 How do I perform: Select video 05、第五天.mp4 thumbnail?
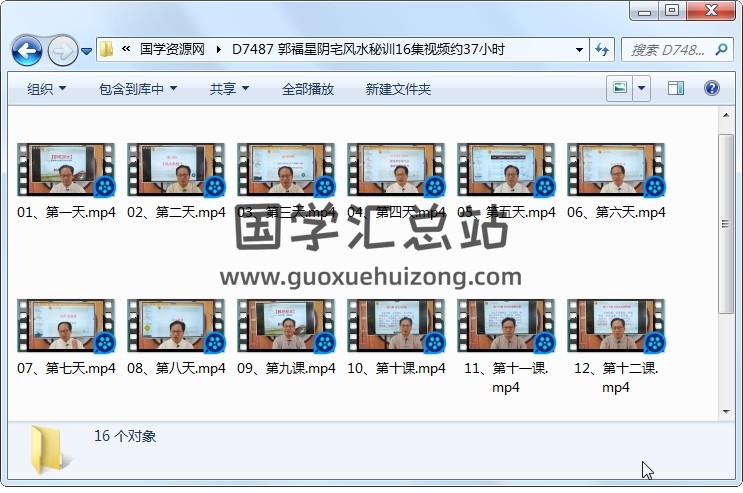click(506, 170)
